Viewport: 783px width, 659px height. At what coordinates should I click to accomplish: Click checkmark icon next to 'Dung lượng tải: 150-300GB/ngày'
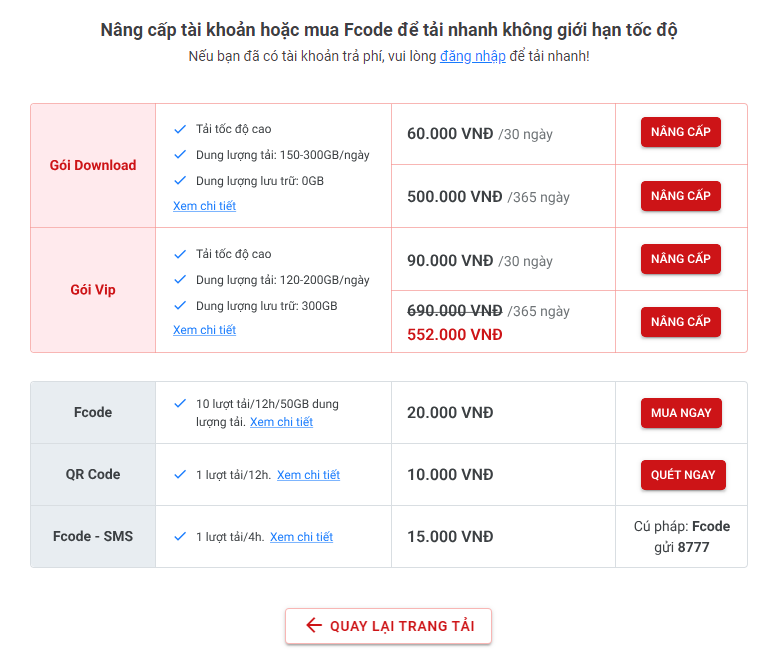[x=180, y=155]
